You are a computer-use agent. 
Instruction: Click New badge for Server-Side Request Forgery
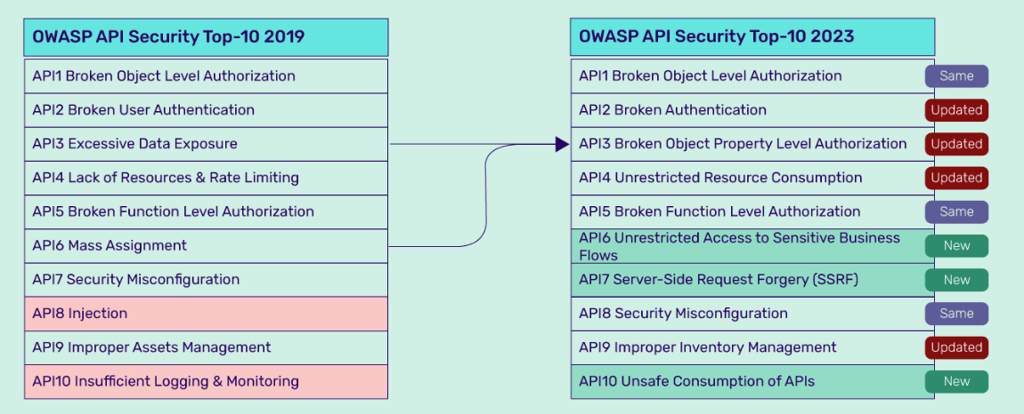[956, 280]
